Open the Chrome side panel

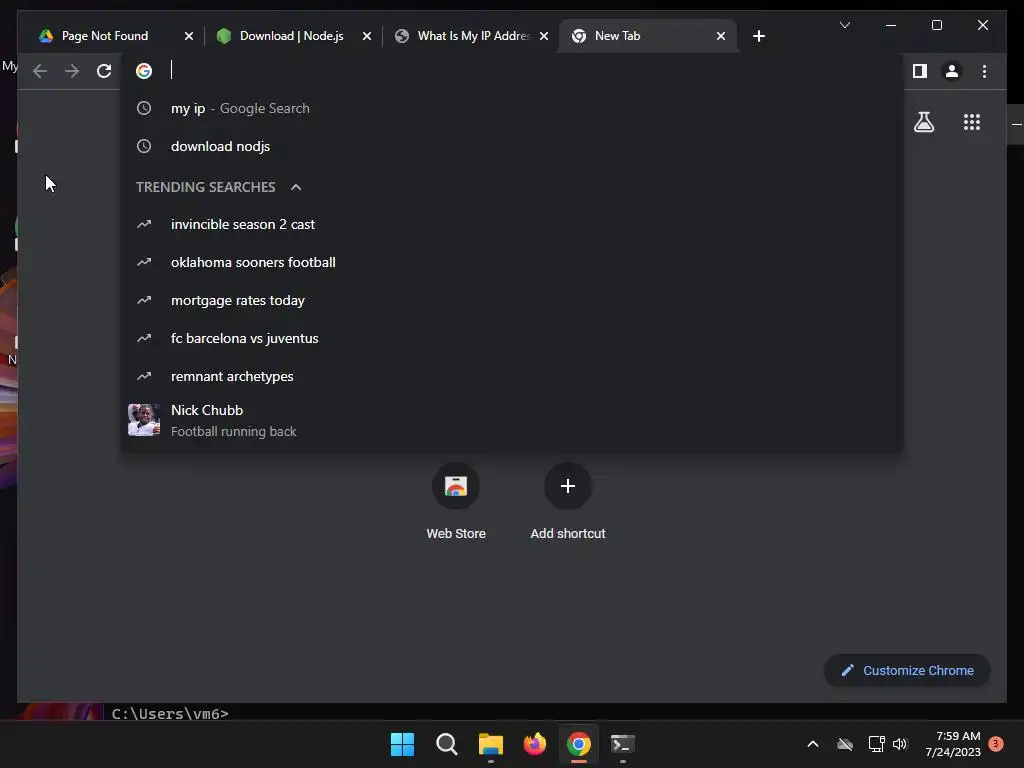tap(920, 71)
